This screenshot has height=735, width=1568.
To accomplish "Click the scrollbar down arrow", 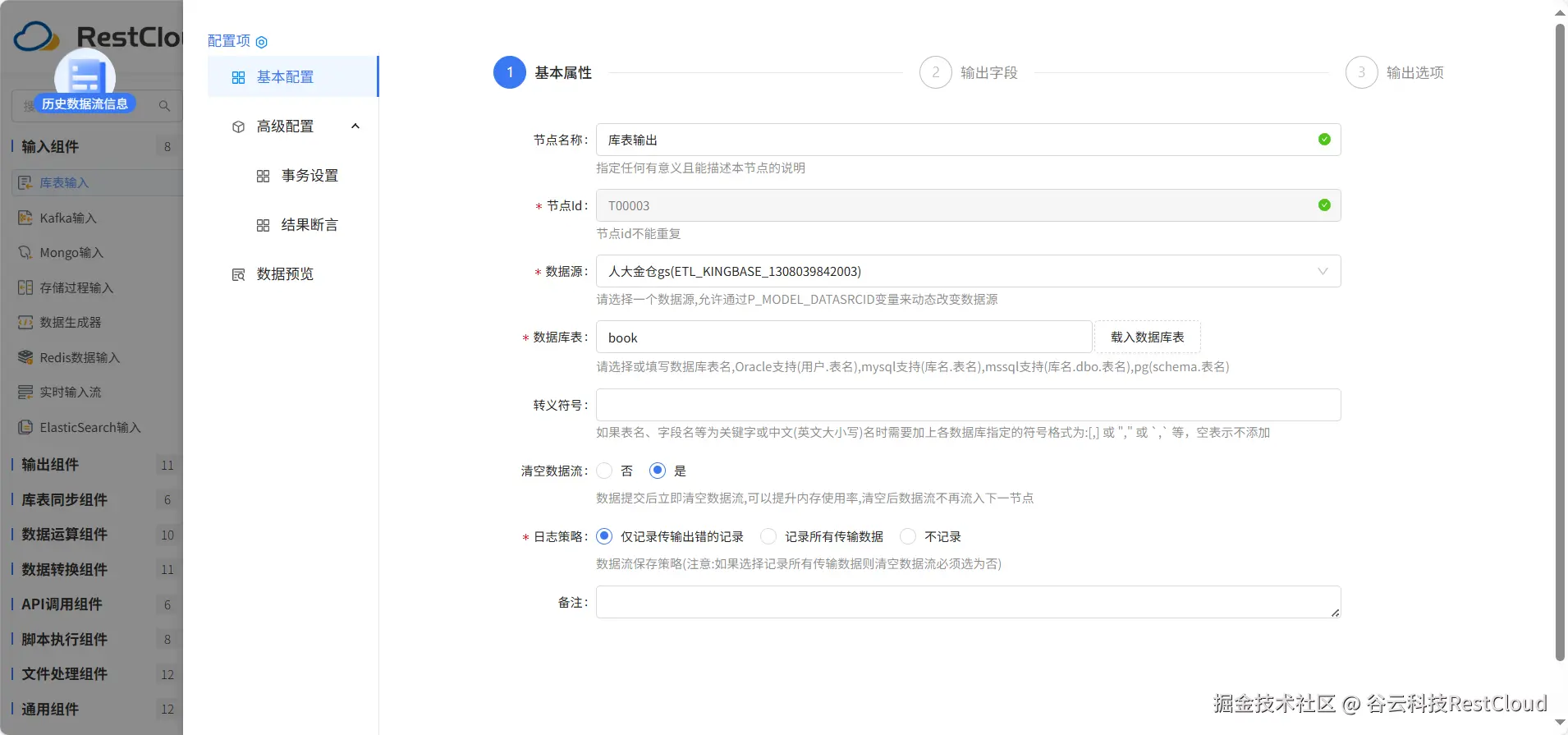I will point(1561,723).
